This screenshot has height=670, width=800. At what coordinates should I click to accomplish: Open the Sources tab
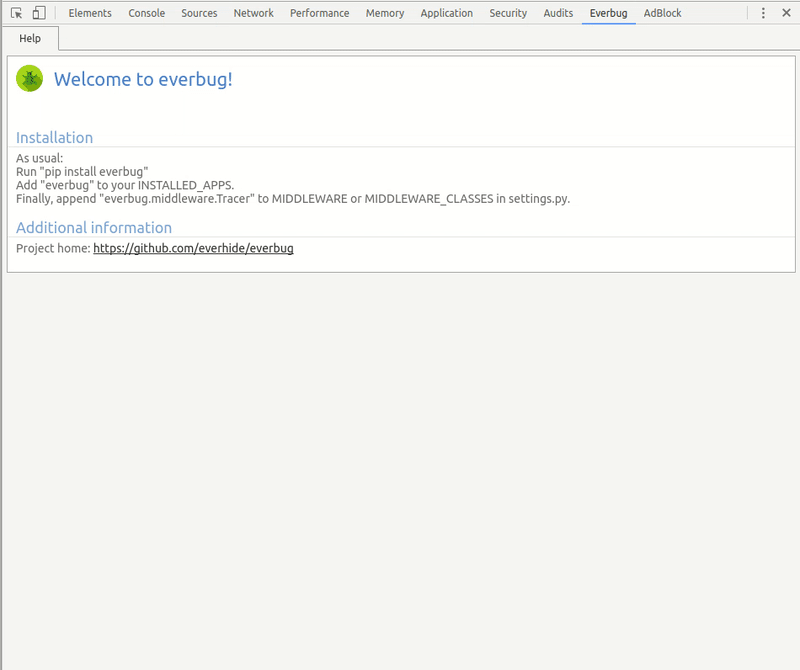pyautogui.click(x=199, y=13)
